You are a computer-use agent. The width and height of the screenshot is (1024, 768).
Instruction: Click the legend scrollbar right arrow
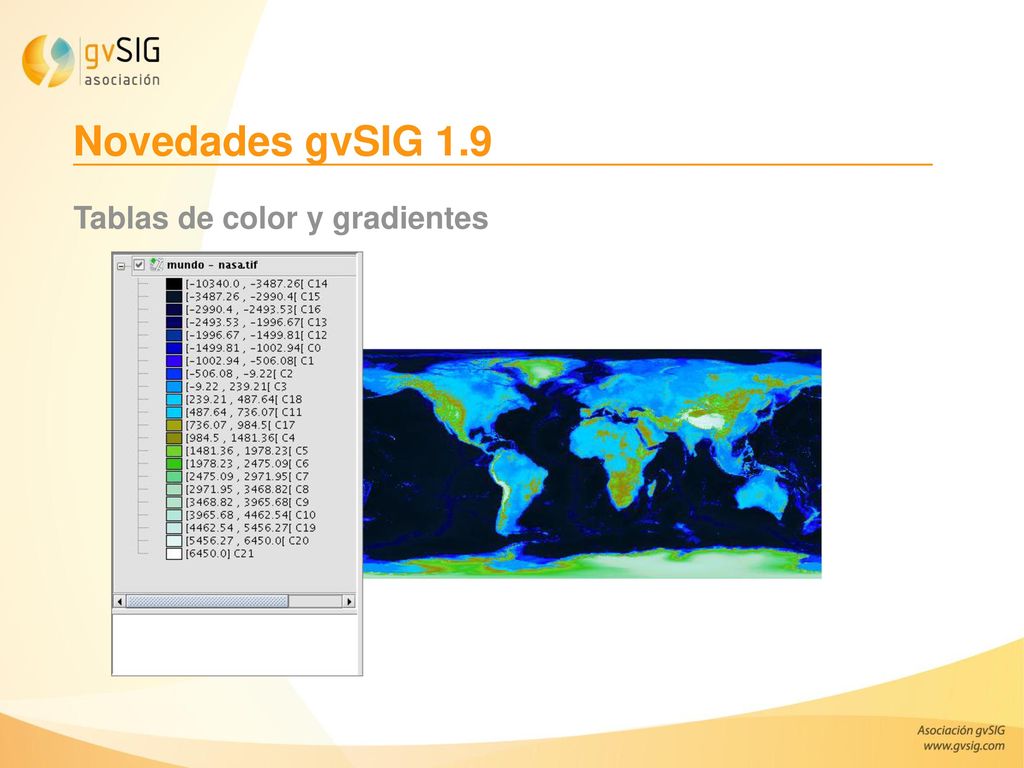click(x=349, y=601)
